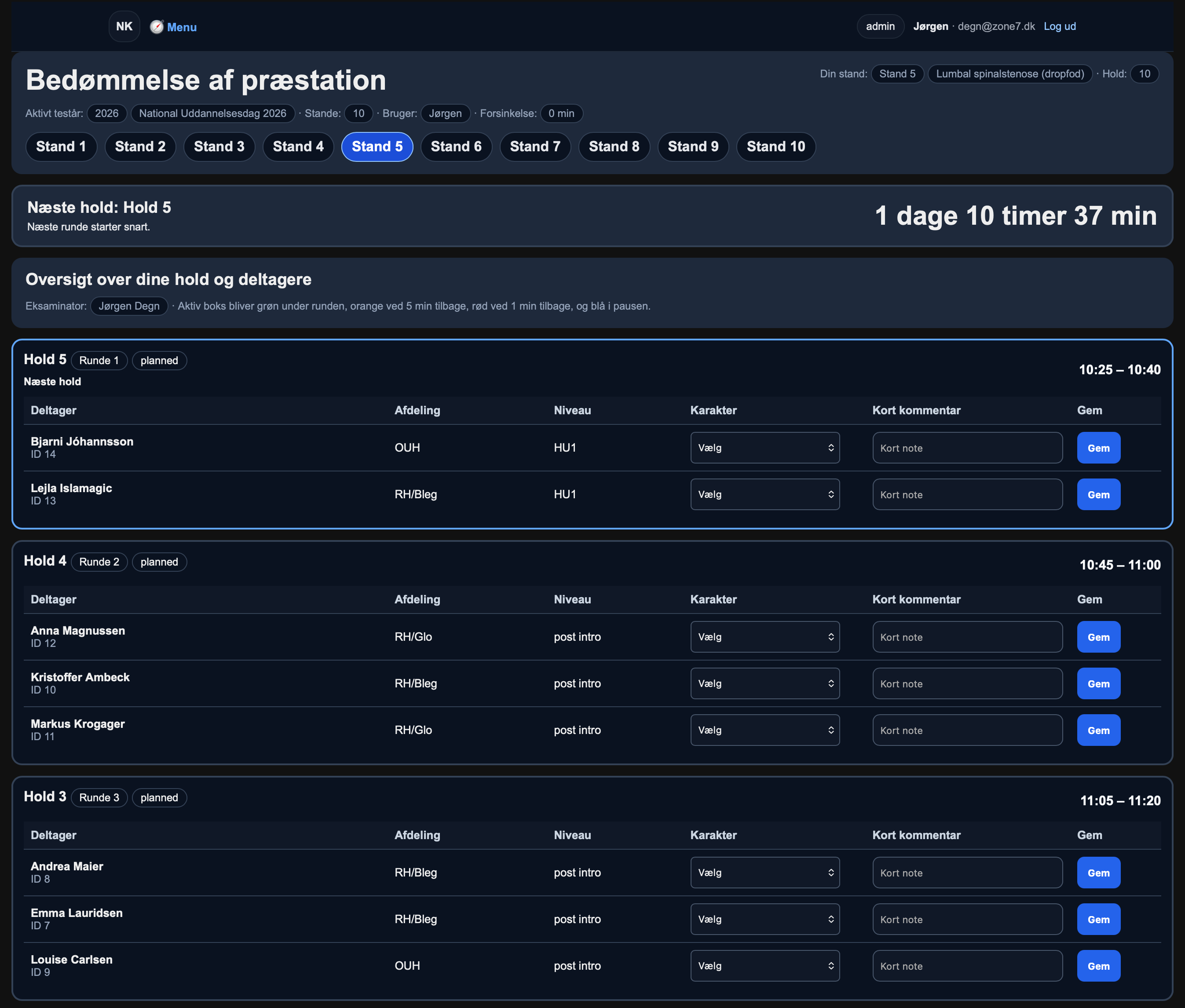This screenshot has width=1185, height=1008.
Task: Open Karakter dropdown for Lejla Islamagic
Action: 765,494
